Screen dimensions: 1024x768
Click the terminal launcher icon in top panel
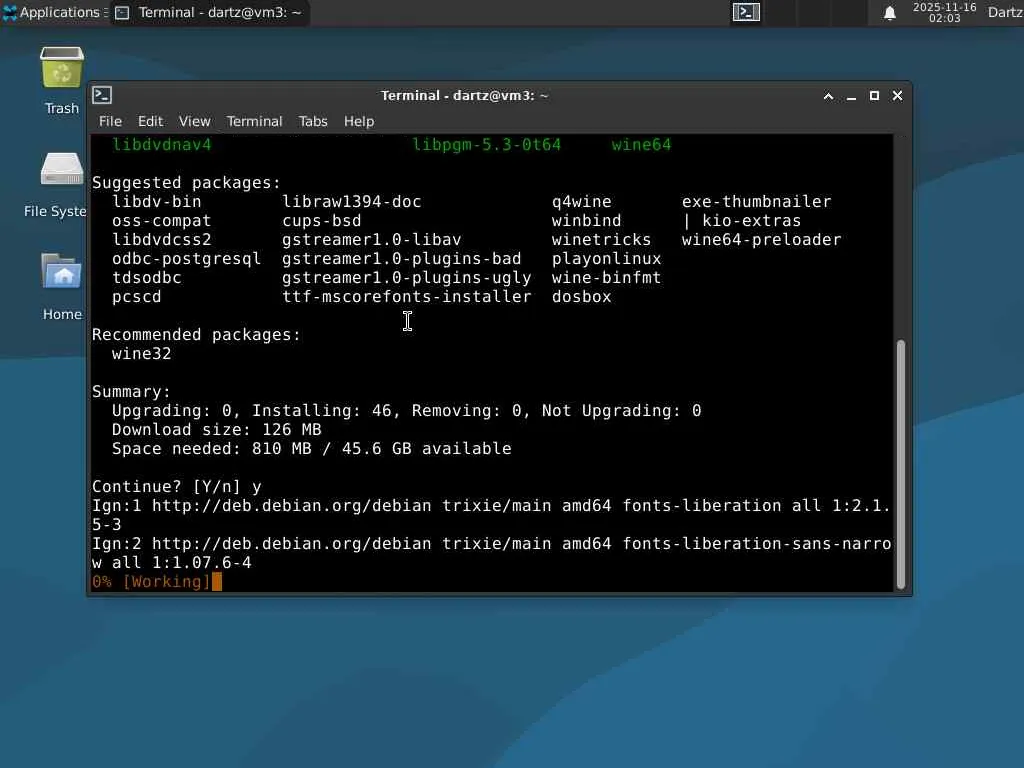pyautogui.click(x=746, y=12)
